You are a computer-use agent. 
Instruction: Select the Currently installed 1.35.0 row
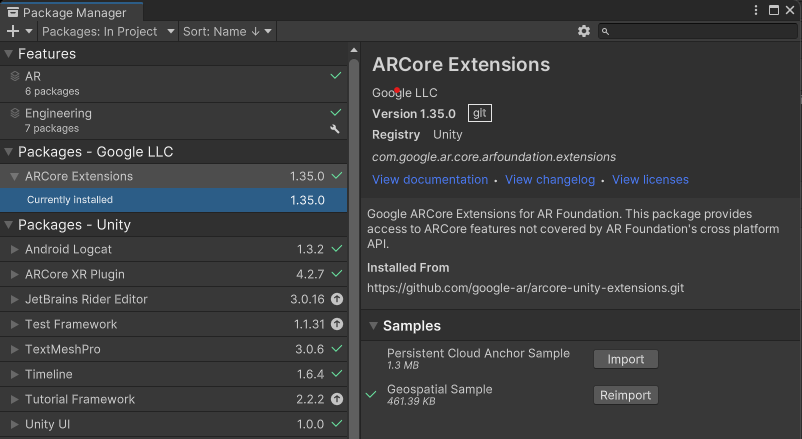tap(173, 200)
